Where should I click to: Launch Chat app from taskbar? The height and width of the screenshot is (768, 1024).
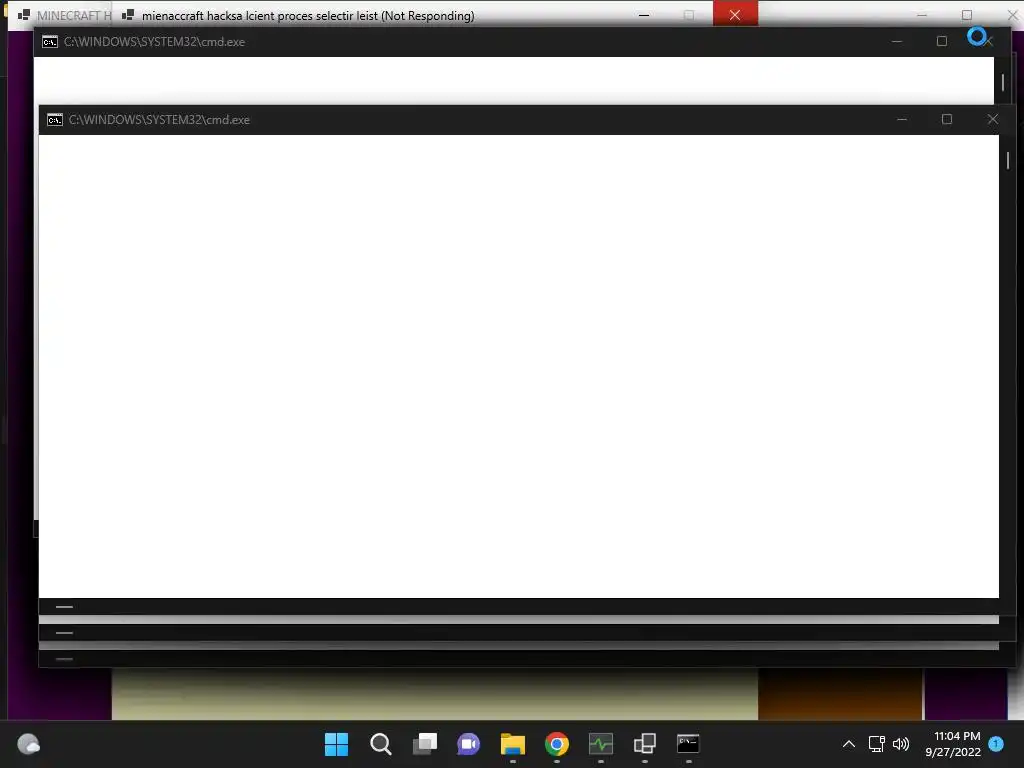(468, 744)
